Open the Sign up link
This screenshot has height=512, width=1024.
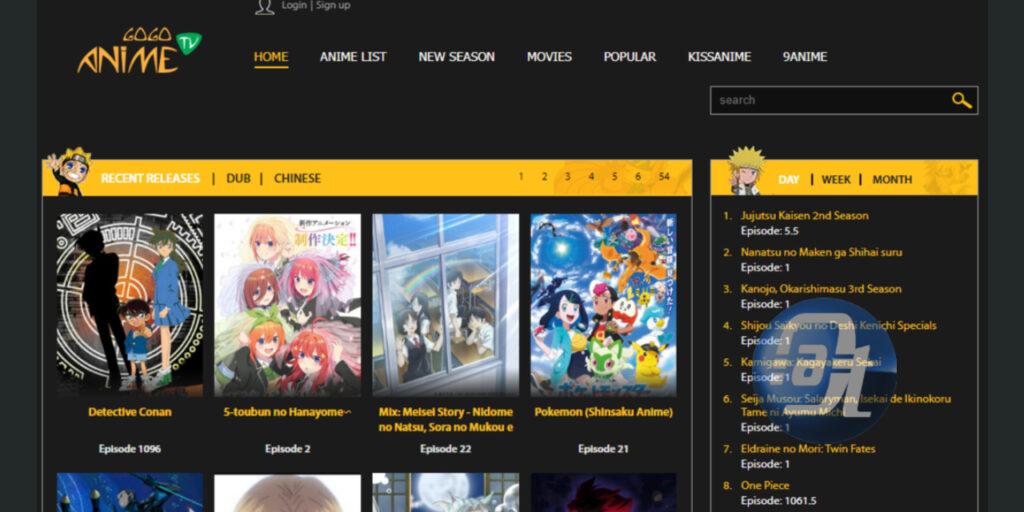(333, 5)
